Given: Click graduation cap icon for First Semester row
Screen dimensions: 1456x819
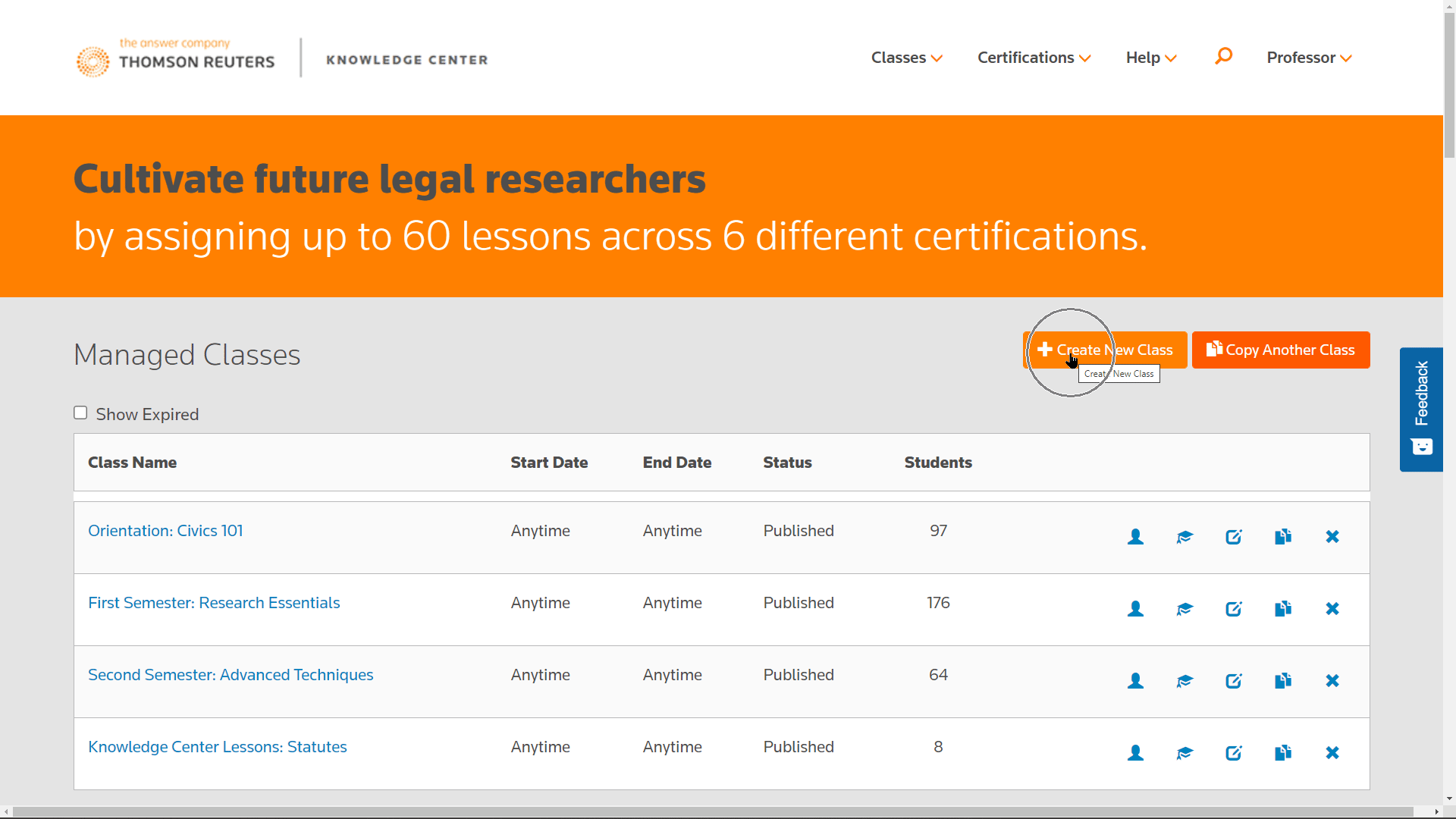Looking at the screenshot, I should pos(1185,609).
